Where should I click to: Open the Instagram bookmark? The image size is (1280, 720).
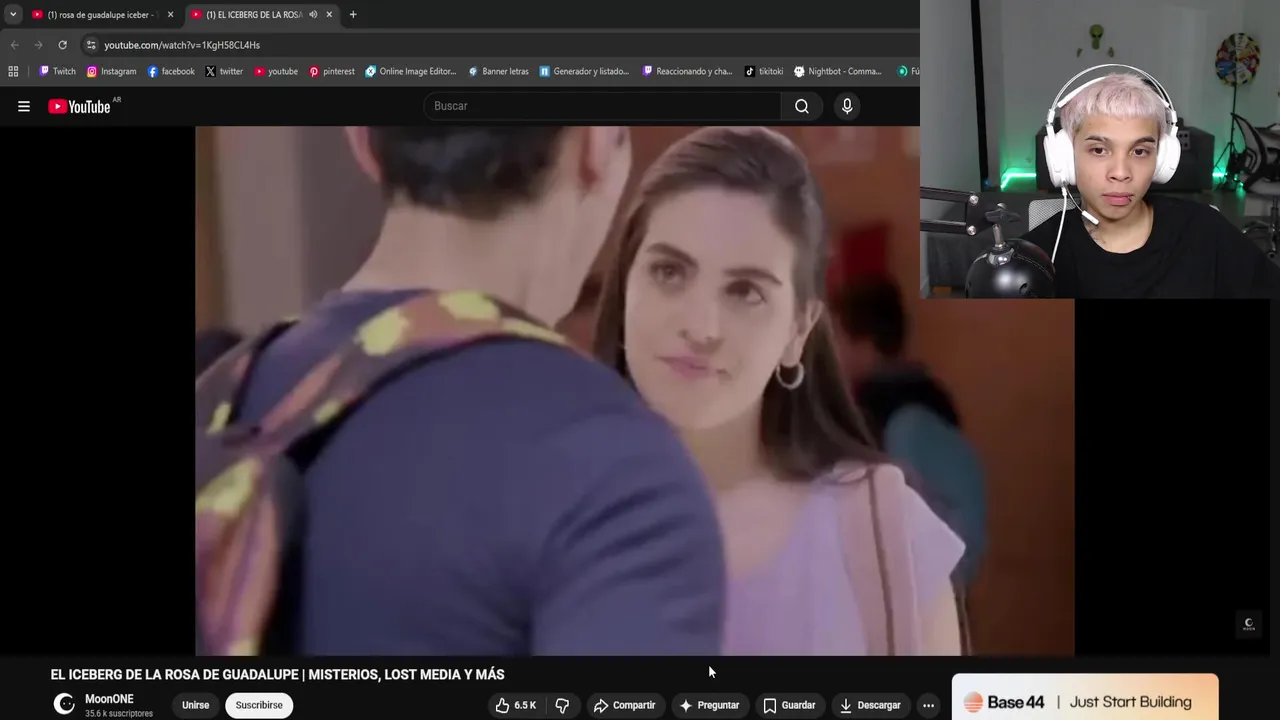[111, 71]
